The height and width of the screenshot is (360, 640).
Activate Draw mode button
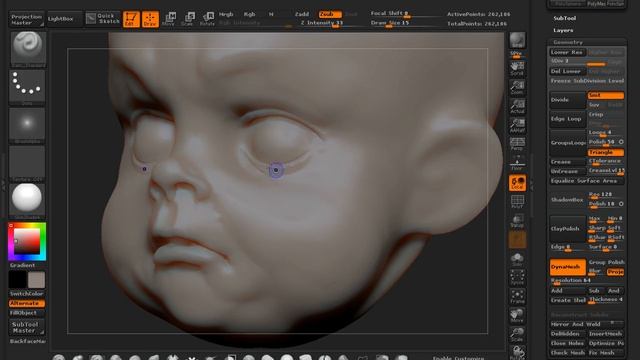[150, 19]
